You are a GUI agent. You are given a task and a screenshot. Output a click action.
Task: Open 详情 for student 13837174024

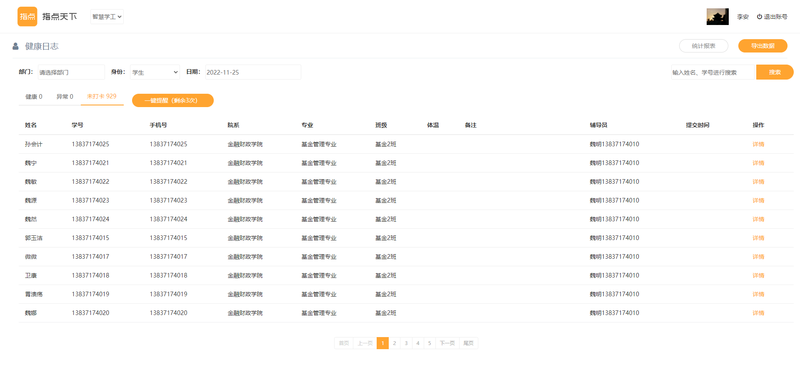[758, 219]
